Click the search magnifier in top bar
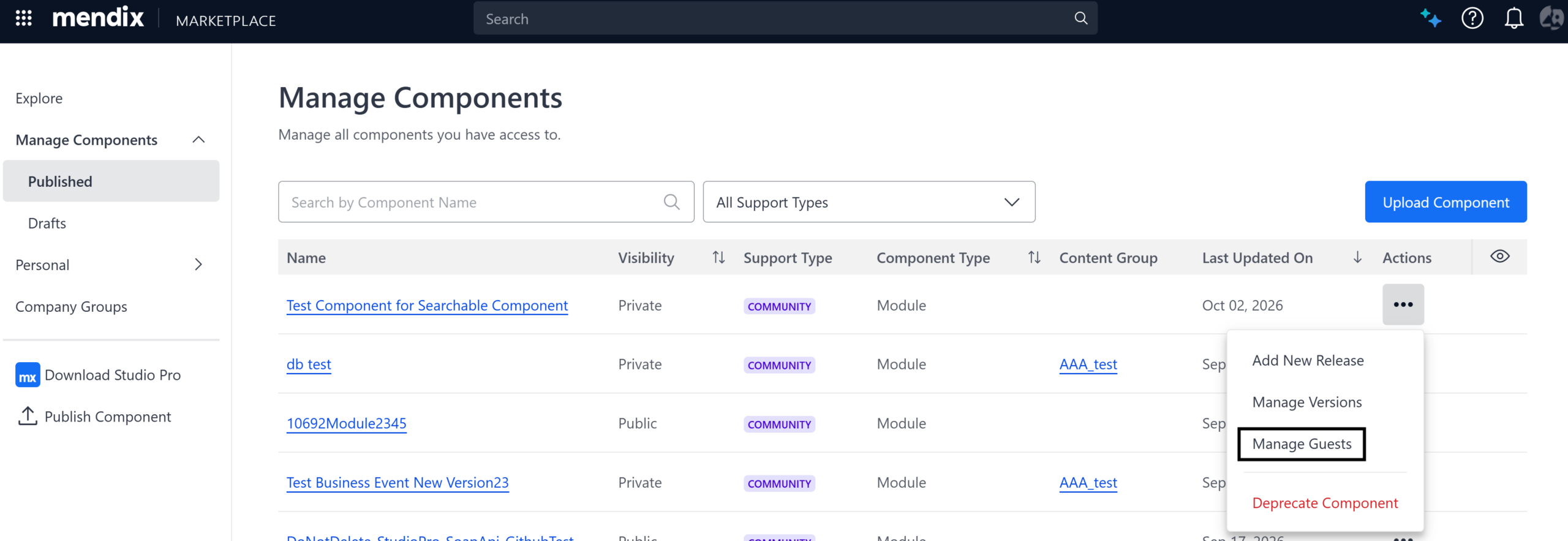Image resolution: width=1568 pixels, height=541 pixels. (1081, 18)
